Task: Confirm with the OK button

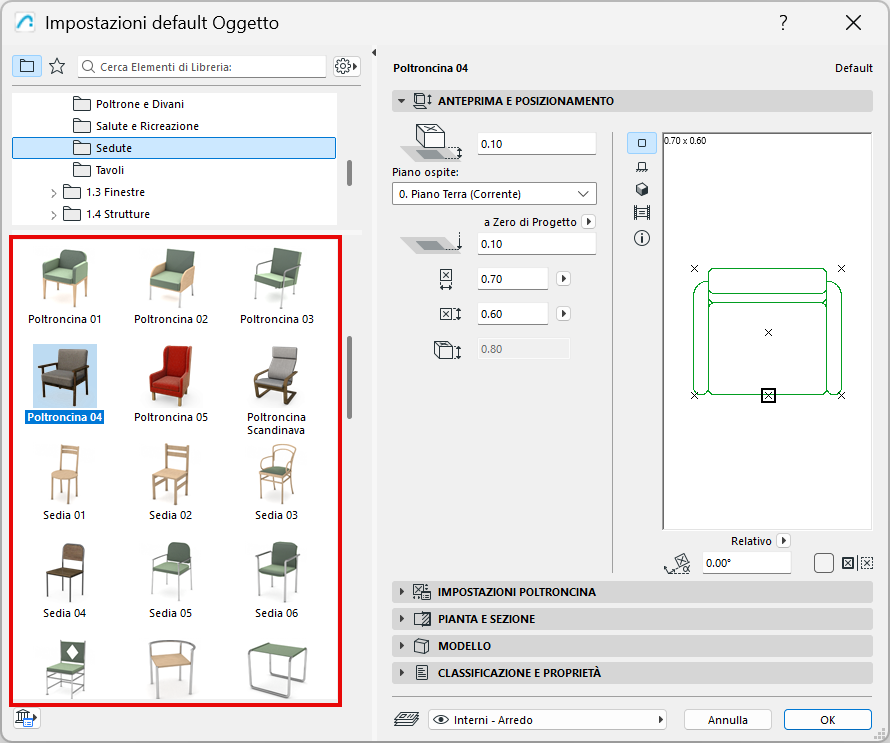Action: pyautogui.click(x=827, y=719)
